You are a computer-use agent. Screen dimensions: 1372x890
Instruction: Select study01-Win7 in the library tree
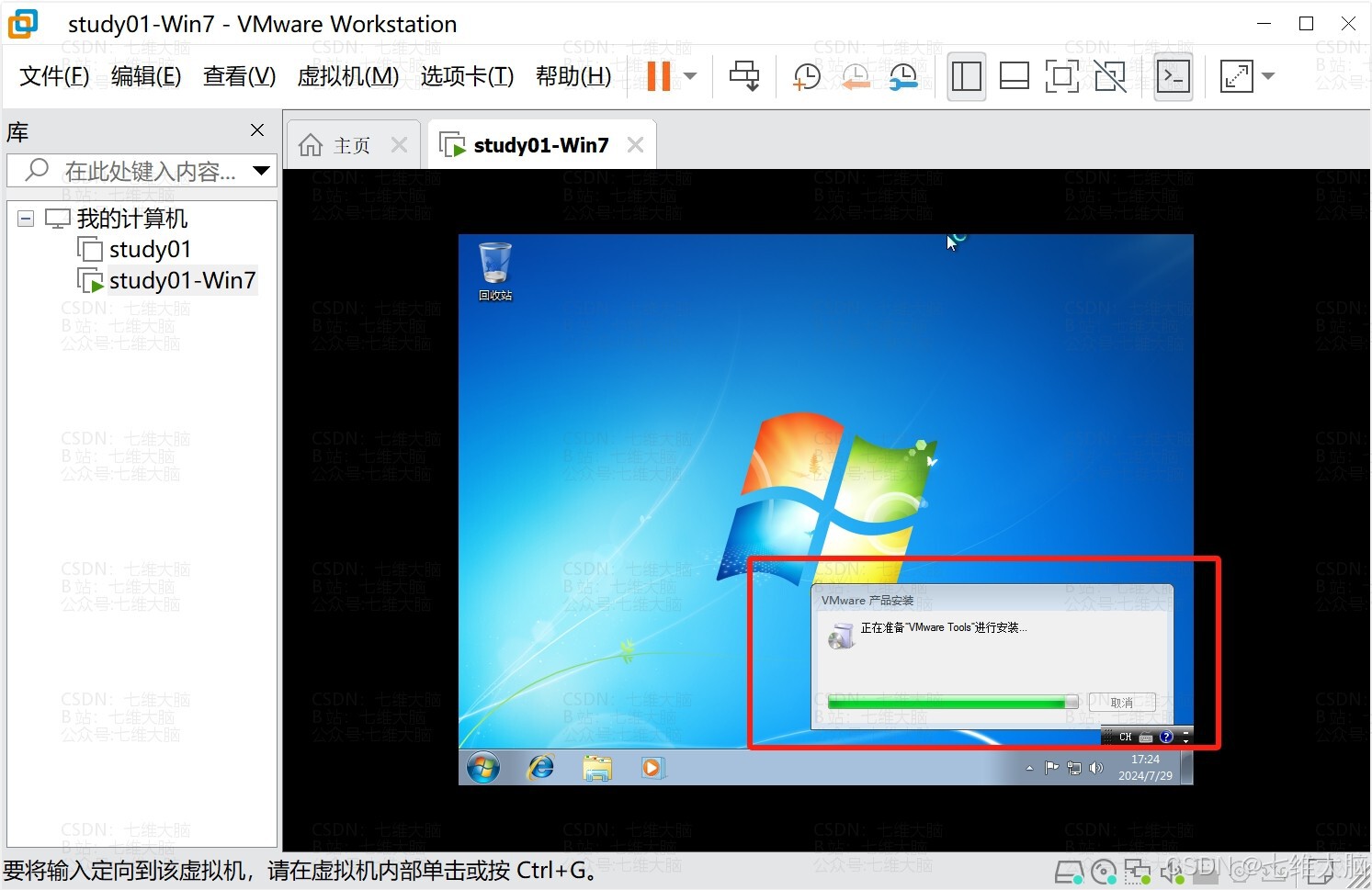[182, 280]
